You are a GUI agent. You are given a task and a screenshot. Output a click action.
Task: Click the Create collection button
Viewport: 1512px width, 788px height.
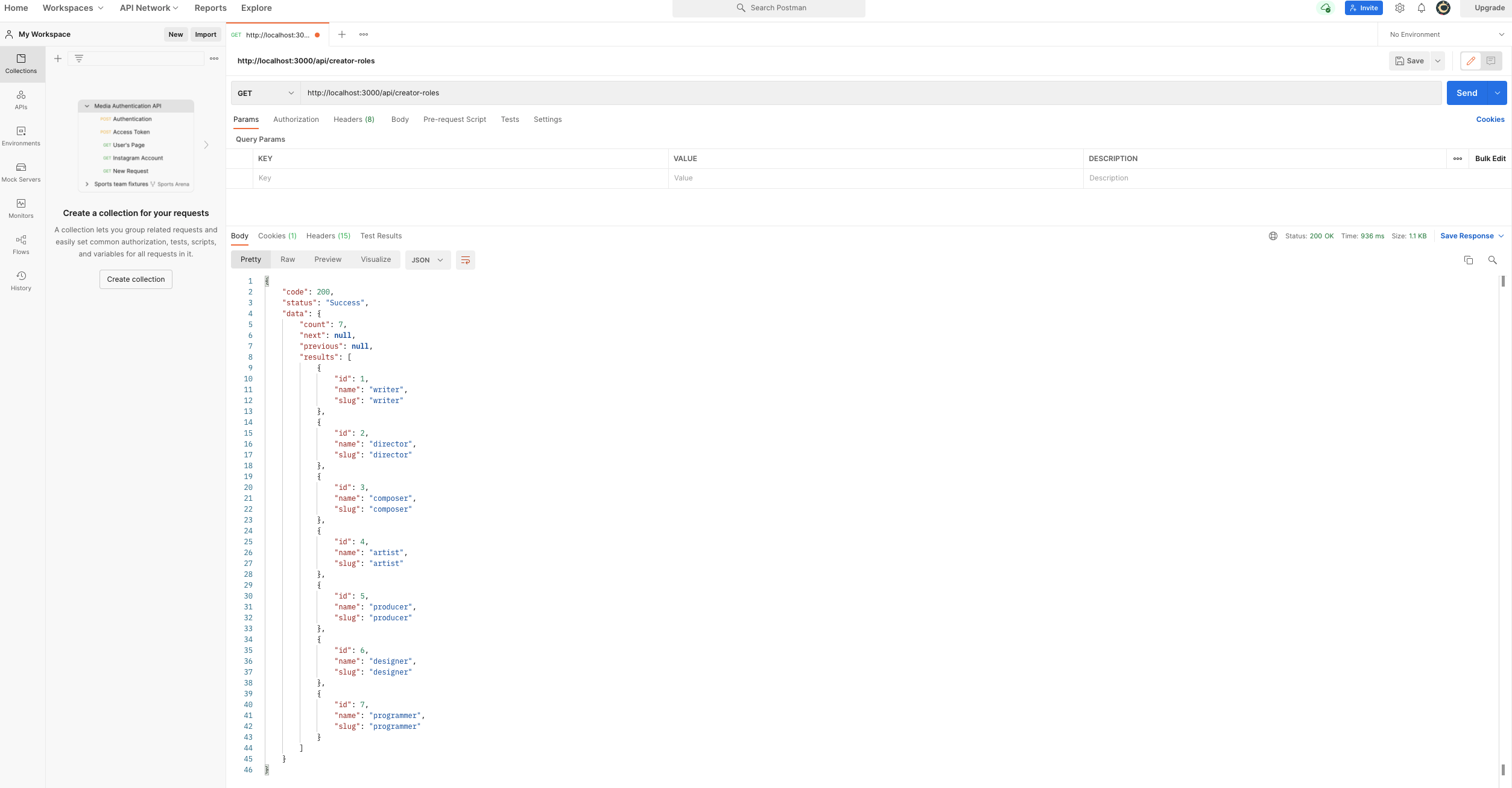[136, 279]
